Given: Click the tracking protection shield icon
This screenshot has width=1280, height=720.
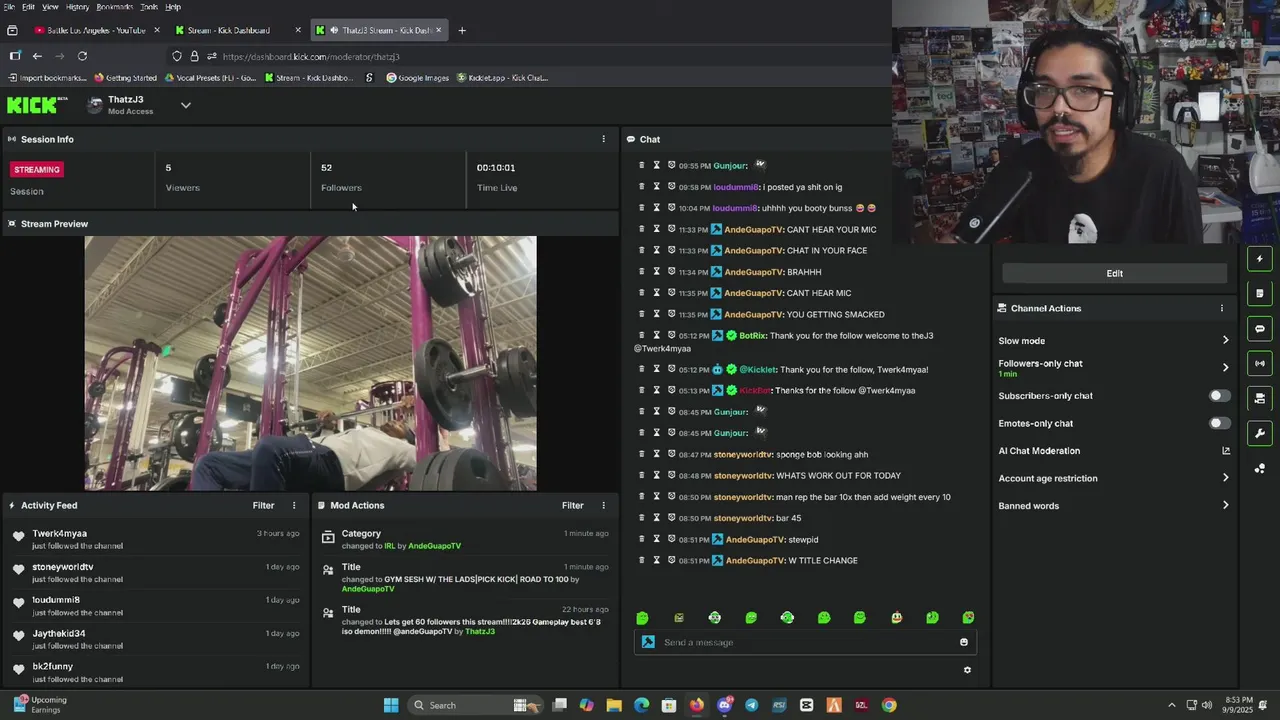Looking at the screenshot, I should [x=177, y=56].
